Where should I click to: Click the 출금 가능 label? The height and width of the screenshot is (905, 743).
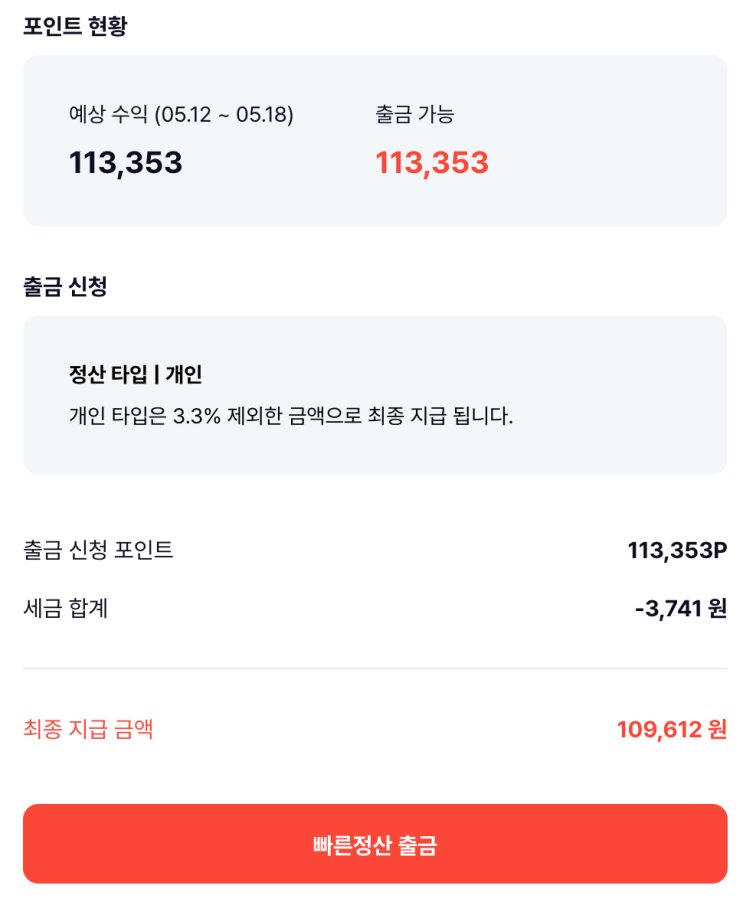tap(415, 115)
